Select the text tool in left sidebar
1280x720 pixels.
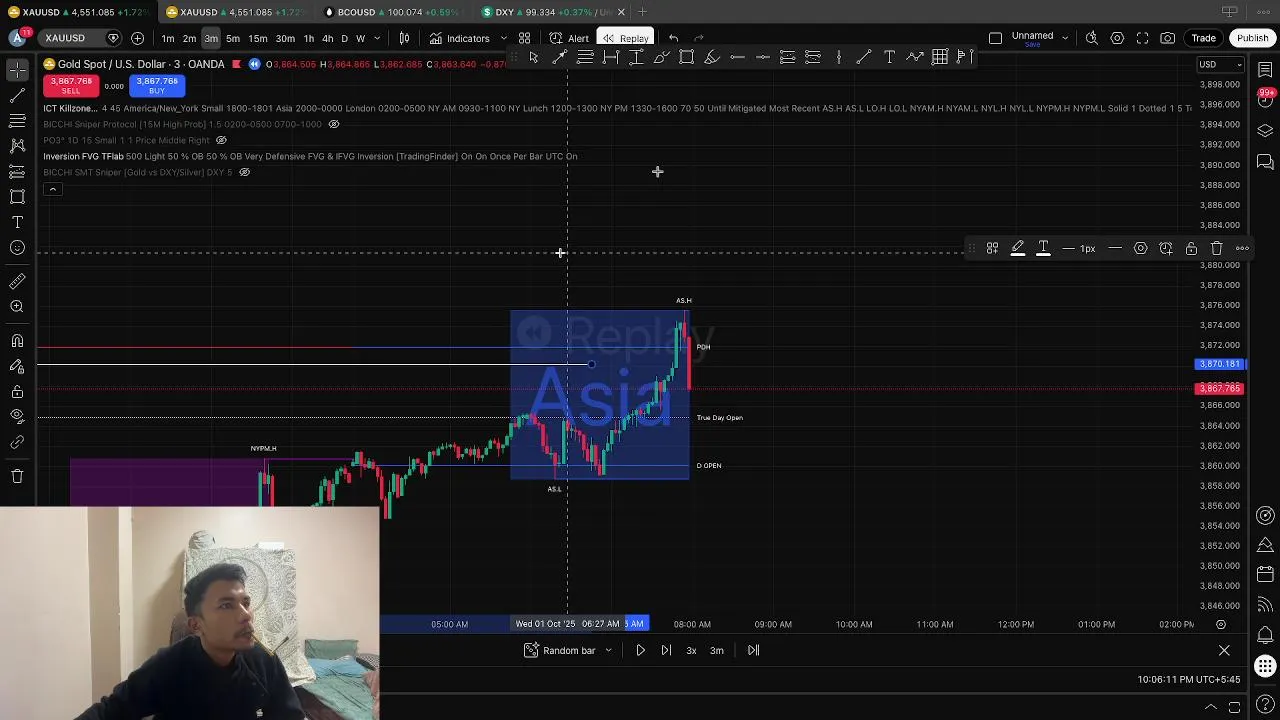[17, 222]
